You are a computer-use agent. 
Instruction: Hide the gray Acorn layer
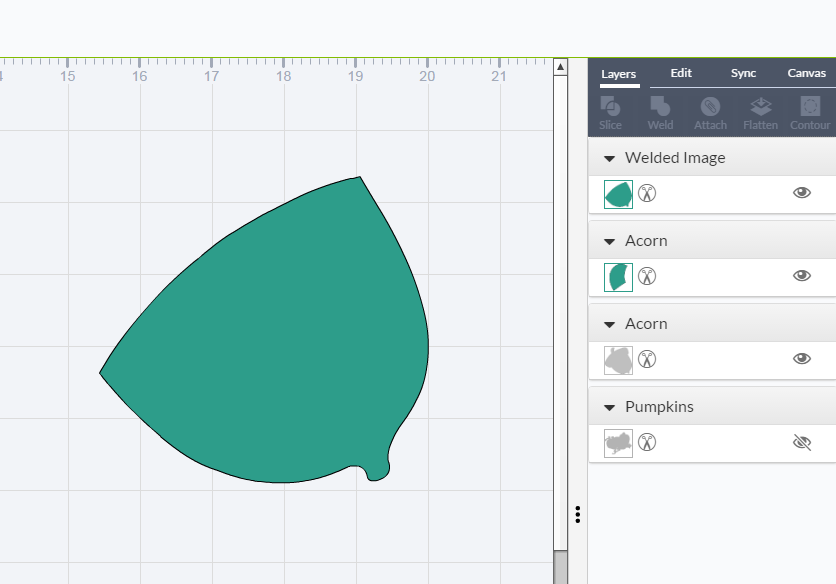tap(801, 359)
